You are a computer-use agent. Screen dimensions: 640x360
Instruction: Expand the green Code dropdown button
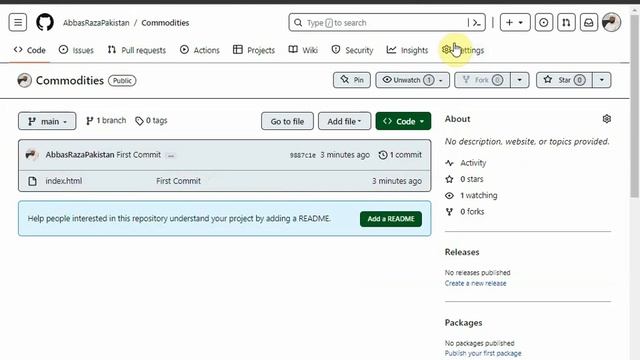pos(403,121)
